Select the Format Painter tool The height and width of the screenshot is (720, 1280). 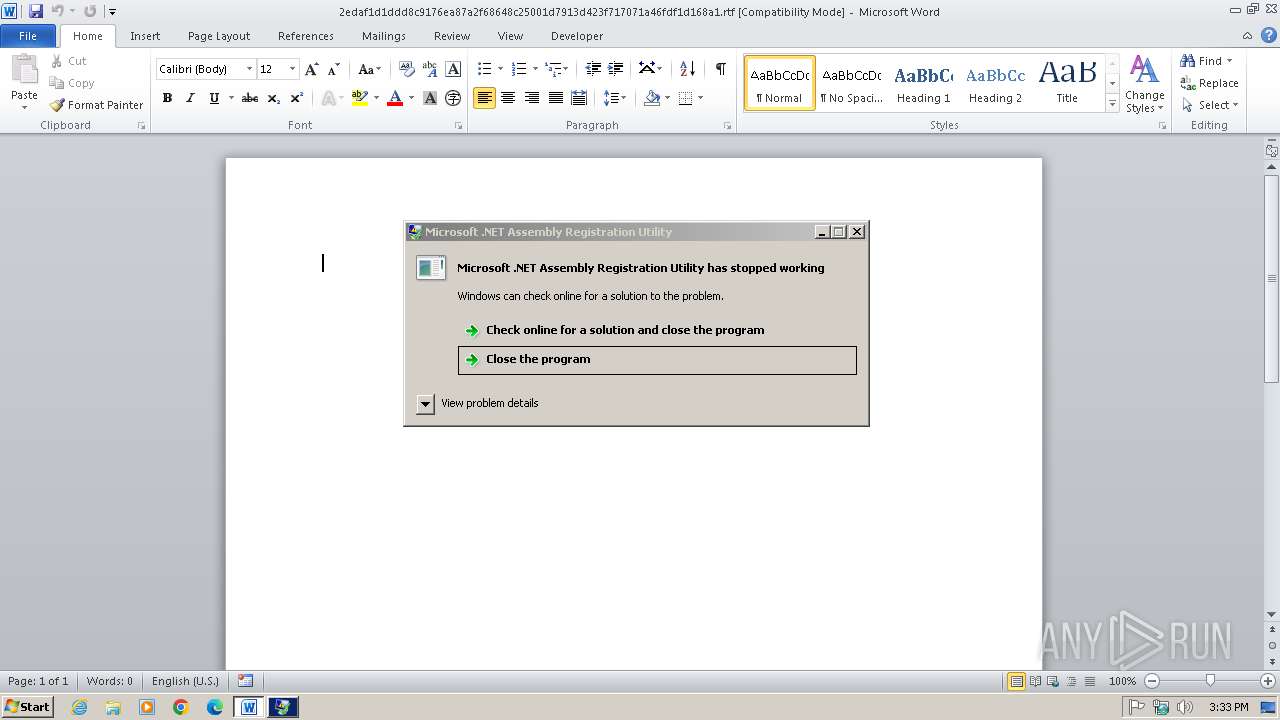[97, 105]
